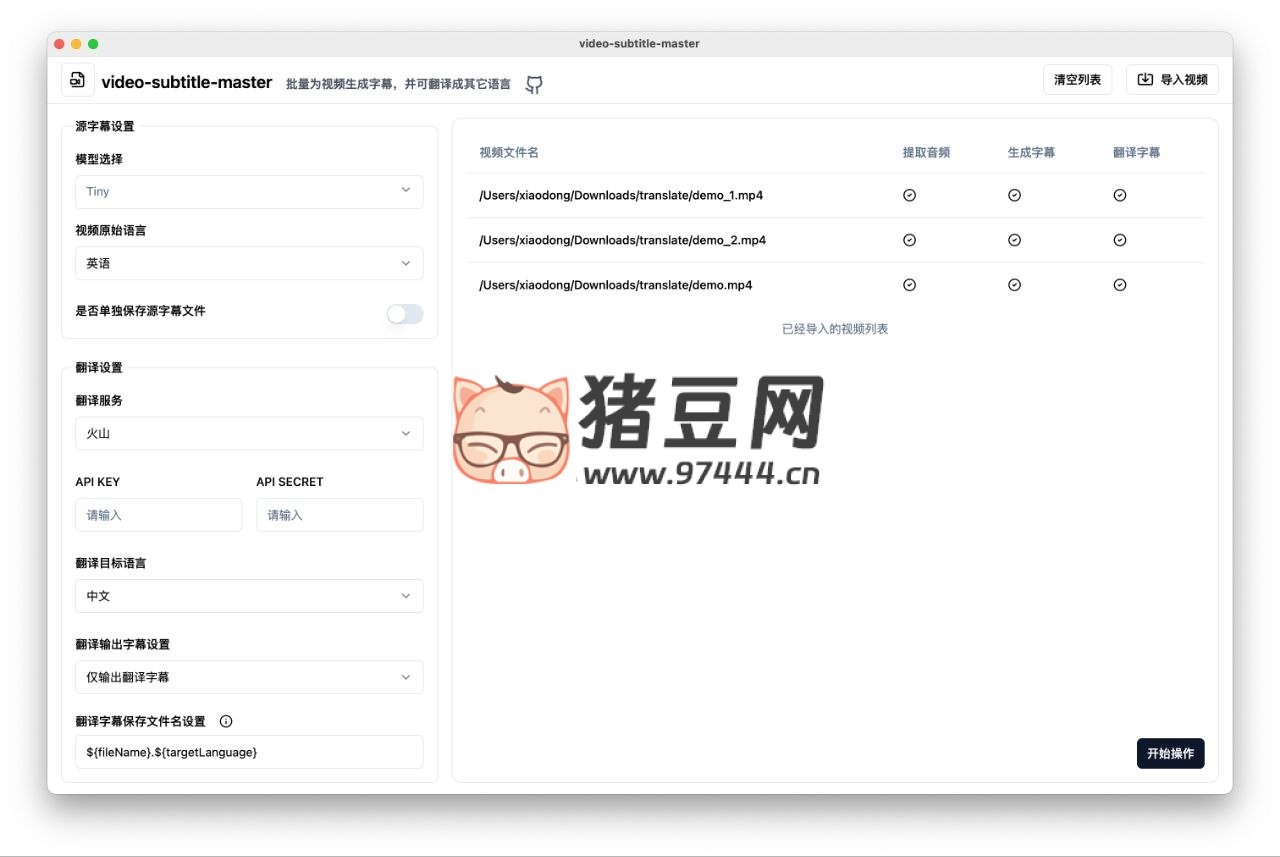This screenshot has width=1280, height=857.
Task: Open the GitHub repository icon link
Action: coord(534,85)
